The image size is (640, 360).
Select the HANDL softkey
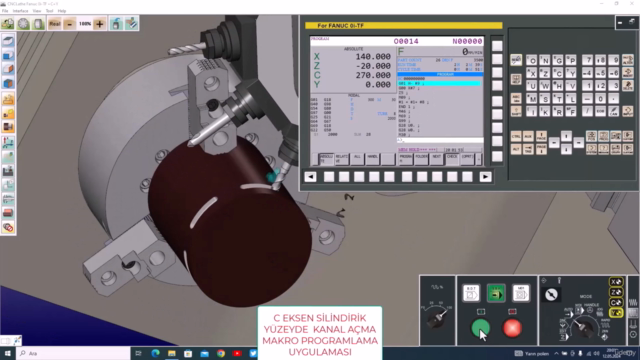point(373,159)
